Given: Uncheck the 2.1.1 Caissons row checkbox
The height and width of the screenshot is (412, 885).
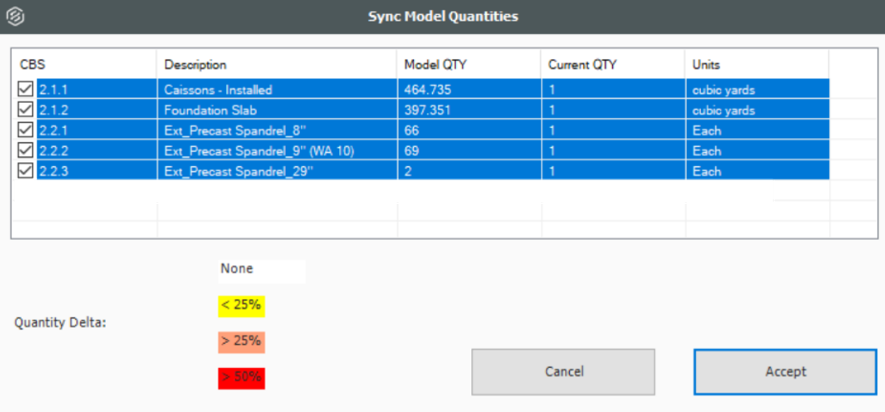Looking at the screenshot, I should (x=26, y=89).
